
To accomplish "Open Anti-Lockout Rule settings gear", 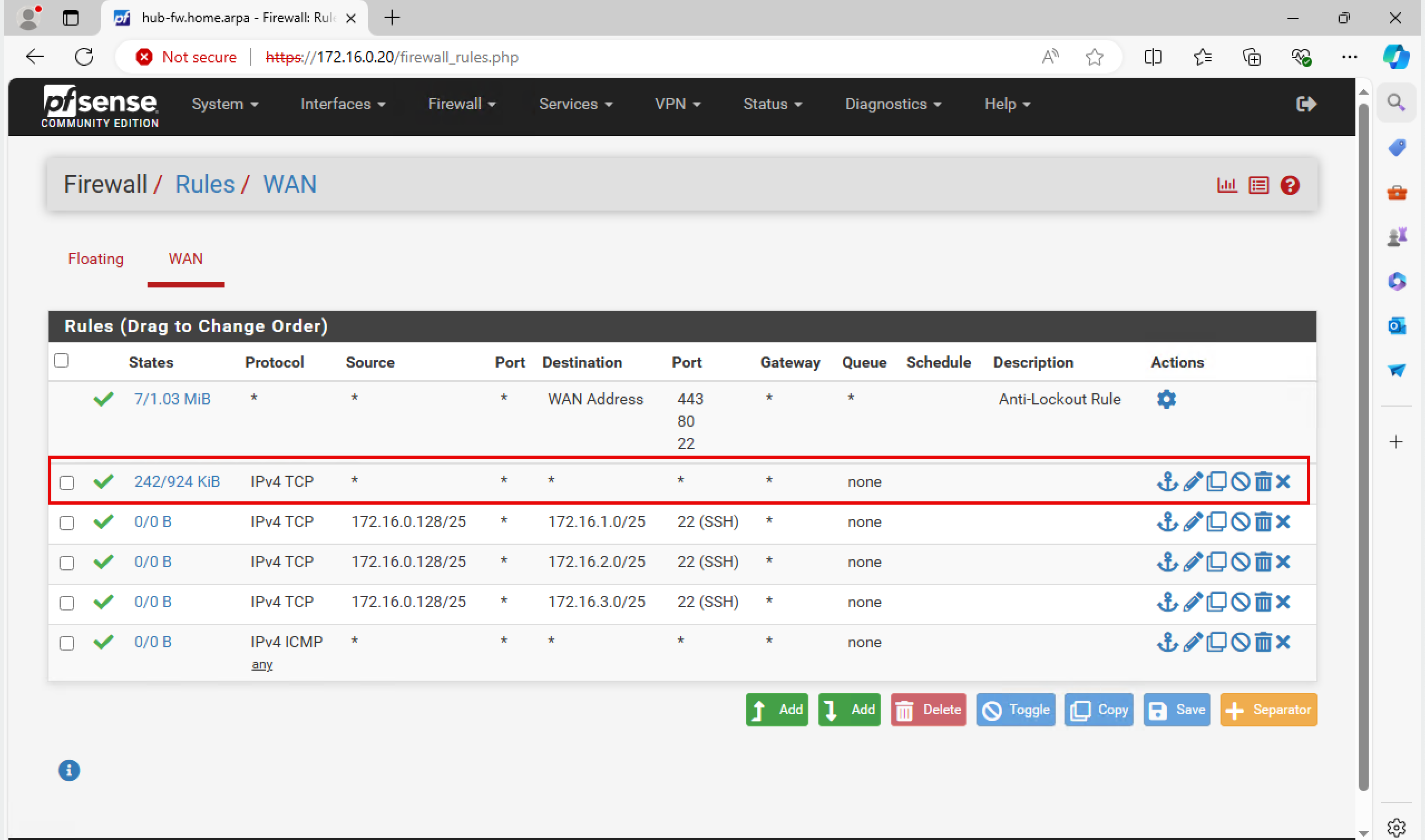I will click(x=1166, y=399).
